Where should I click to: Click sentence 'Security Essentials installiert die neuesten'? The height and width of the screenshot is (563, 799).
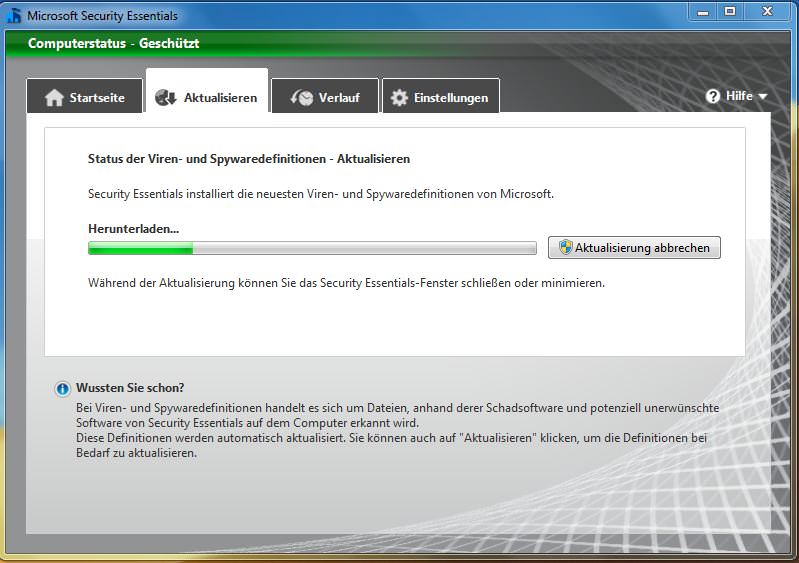click(321, 194)
